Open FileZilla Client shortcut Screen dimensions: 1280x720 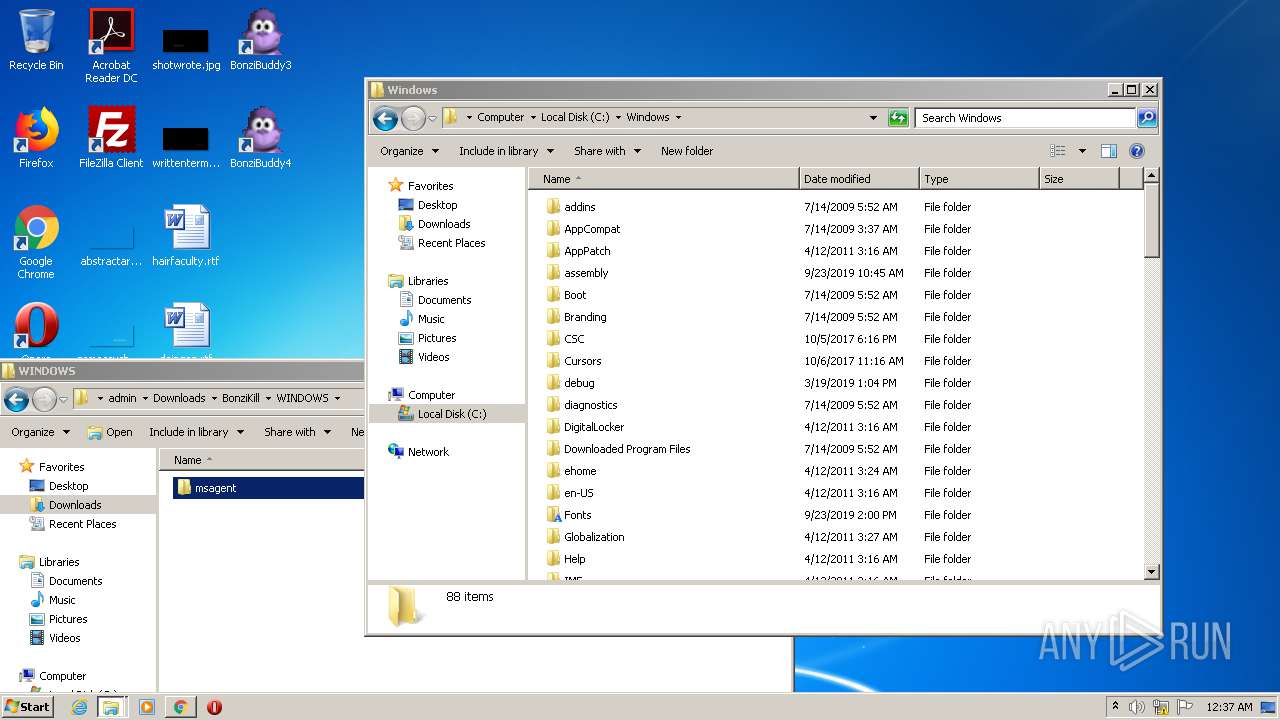(111, 139)
